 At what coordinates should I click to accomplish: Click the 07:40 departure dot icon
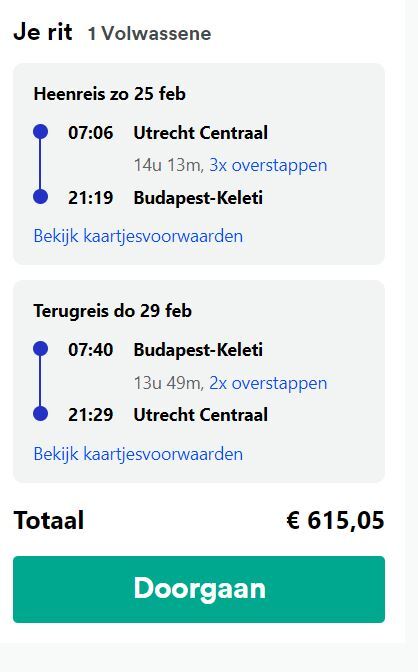(x=40, y=349)
